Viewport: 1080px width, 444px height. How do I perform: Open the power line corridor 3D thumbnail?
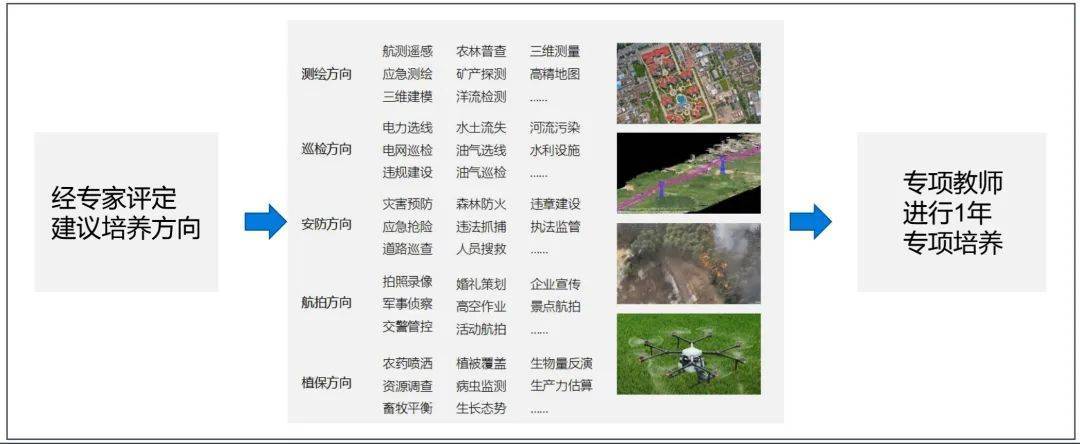(x=689, y=173)
